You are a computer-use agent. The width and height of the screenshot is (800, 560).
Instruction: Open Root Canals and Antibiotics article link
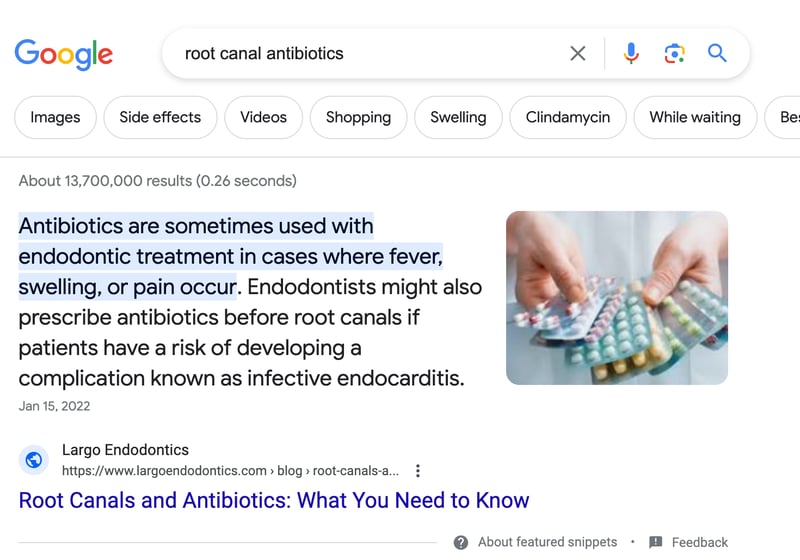[x=274, y=500]
